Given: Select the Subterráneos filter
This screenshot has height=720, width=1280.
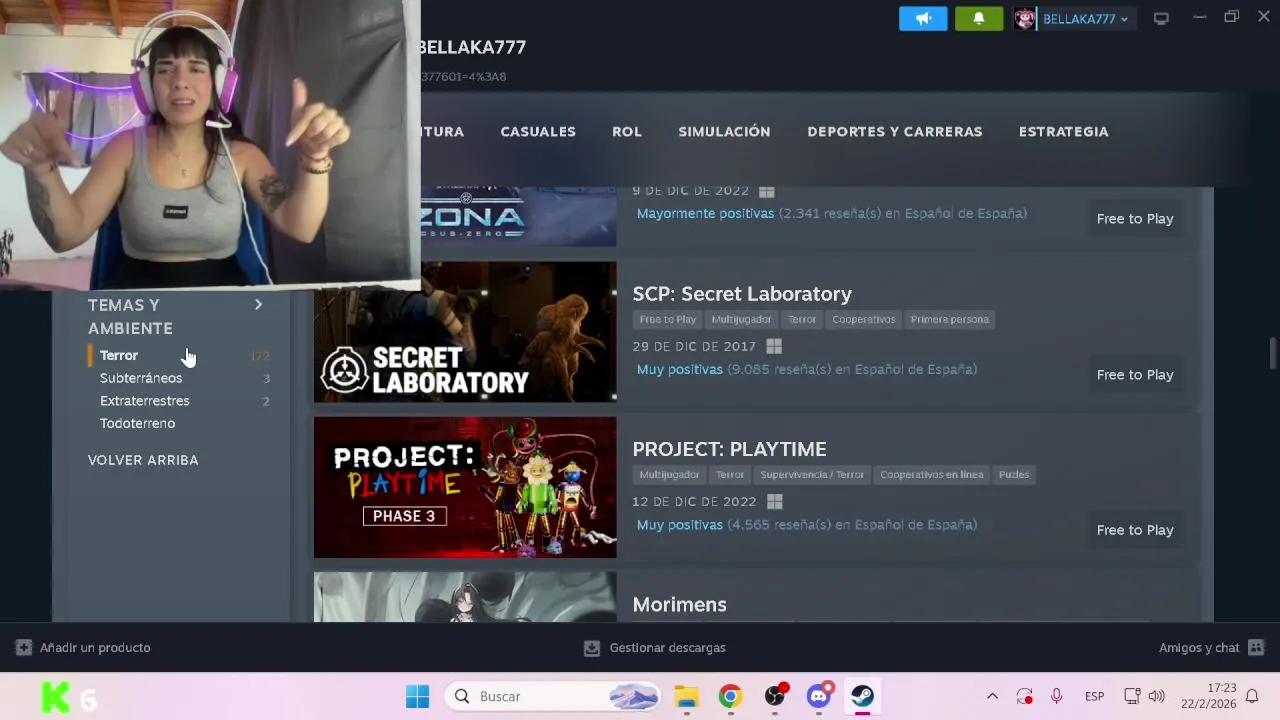Looking at the screenshot, I should tap(141, 378).
